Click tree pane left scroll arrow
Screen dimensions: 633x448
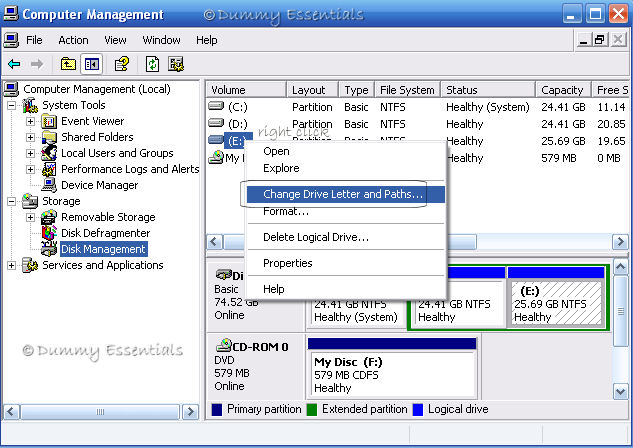click(11, 412)
